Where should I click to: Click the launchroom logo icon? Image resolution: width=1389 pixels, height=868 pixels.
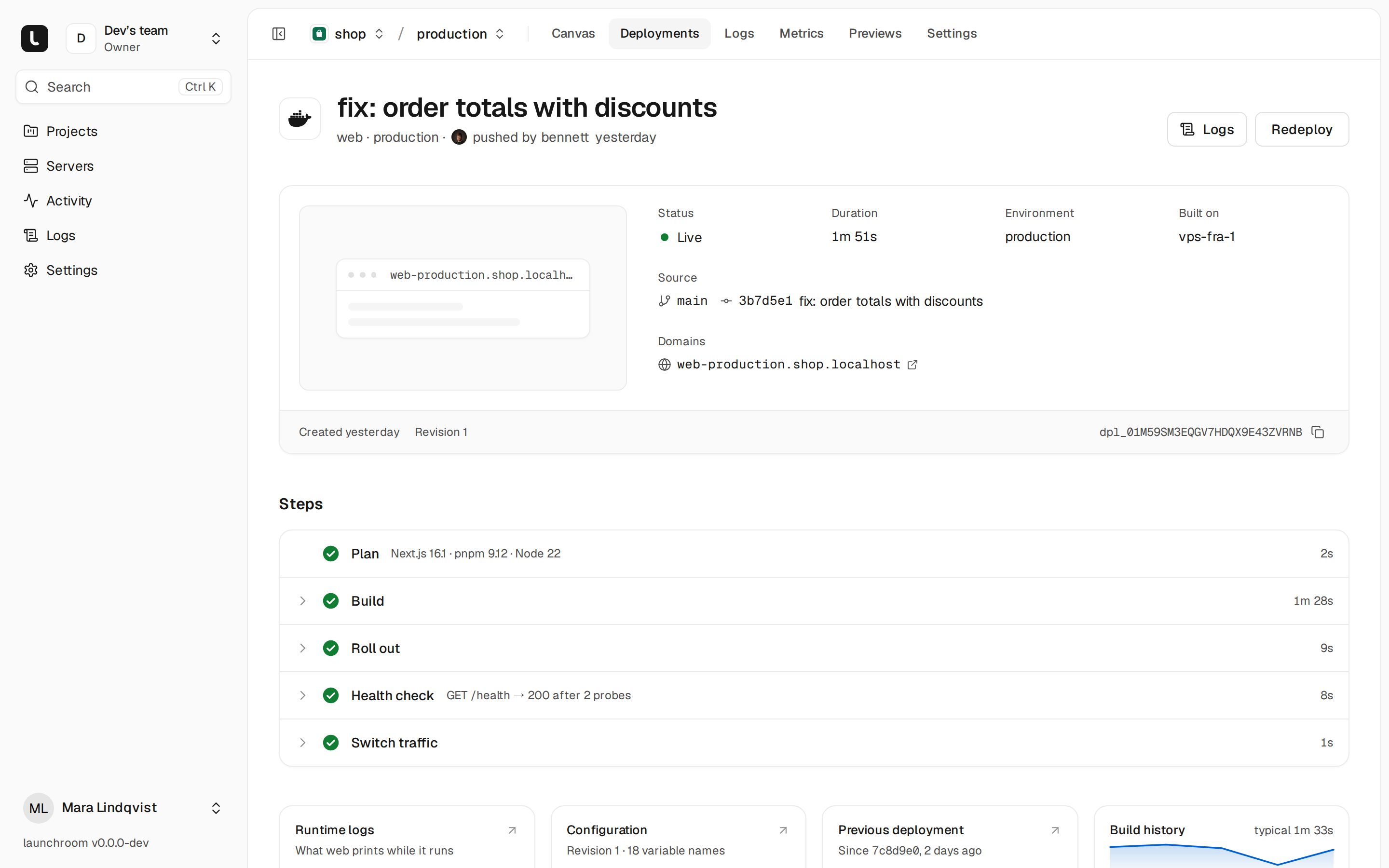34,39
